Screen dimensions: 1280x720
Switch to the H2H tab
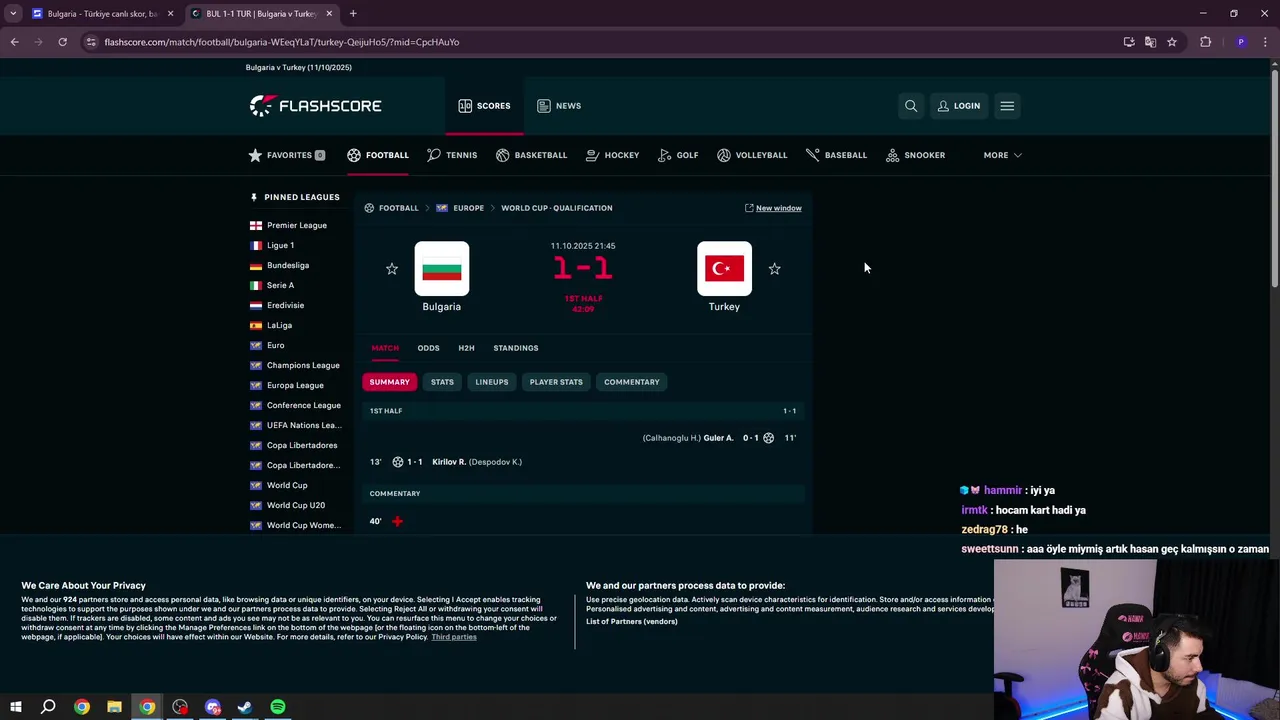[x=466, y=348]
